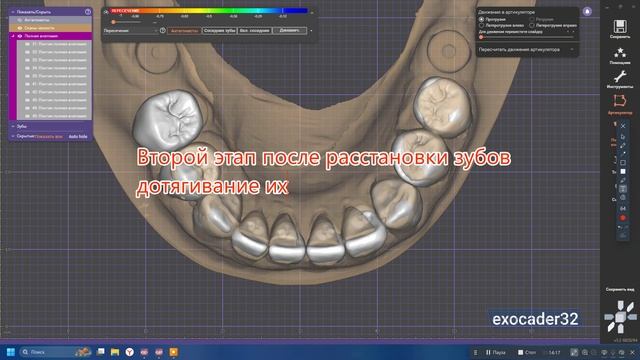Click the Соседние зубы tab
The width and height of the screenshot is (640, 360).
click(219, 31)
